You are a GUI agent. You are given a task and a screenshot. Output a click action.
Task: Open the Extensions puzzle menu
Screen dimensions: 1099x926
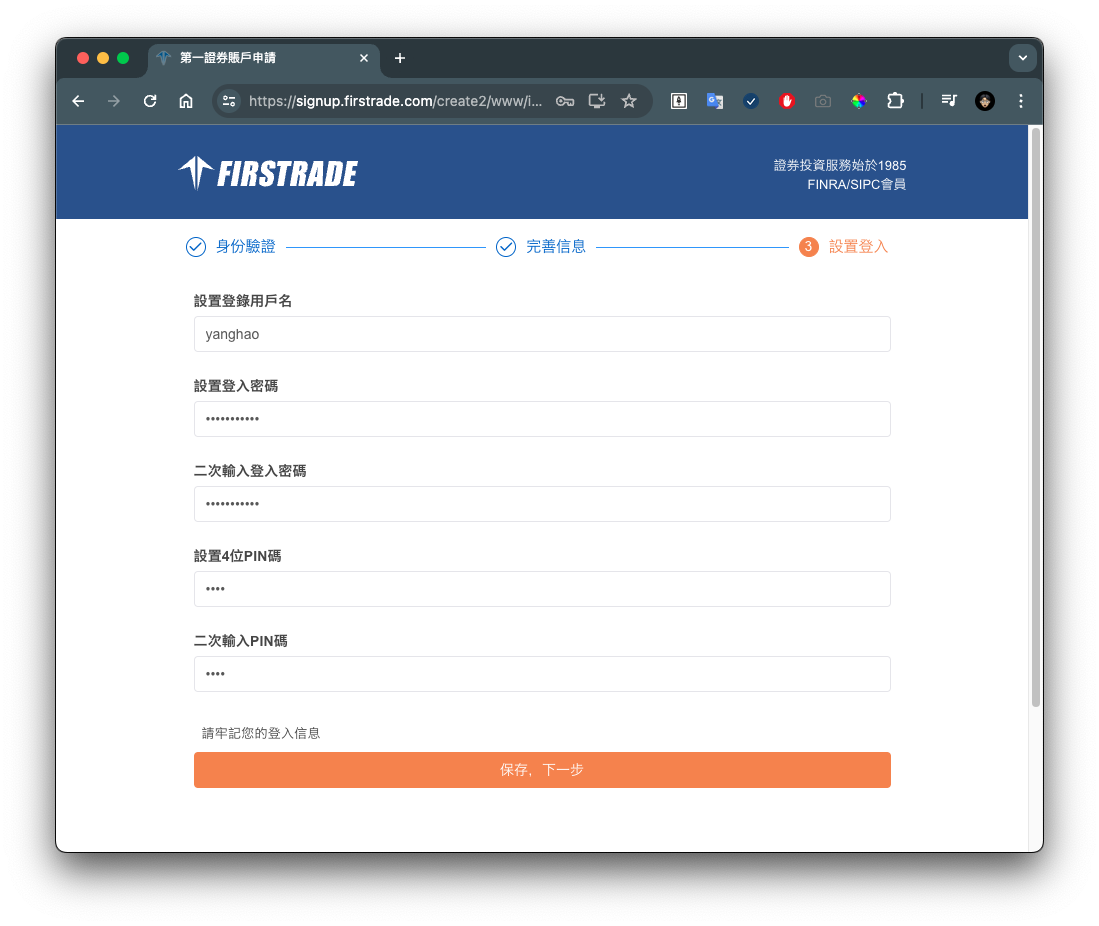tap(895, 101)
